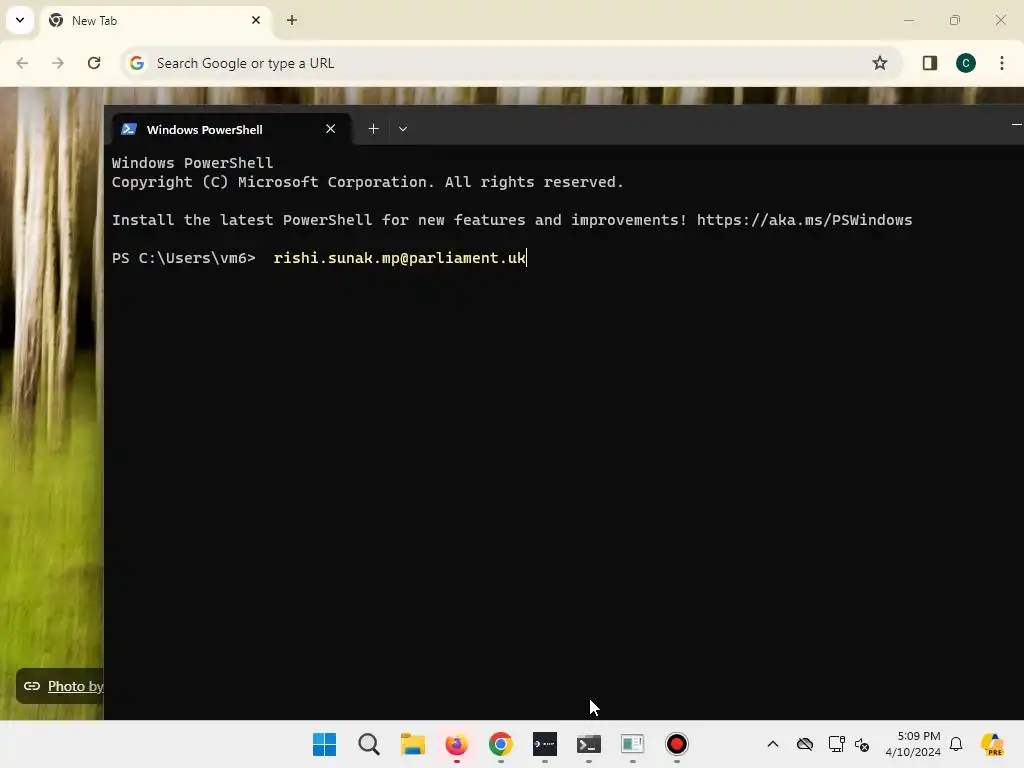The width and height of the screenshot is (1024, 768).
Task: Restore down the Chrome window
Action: coord(955,20)
